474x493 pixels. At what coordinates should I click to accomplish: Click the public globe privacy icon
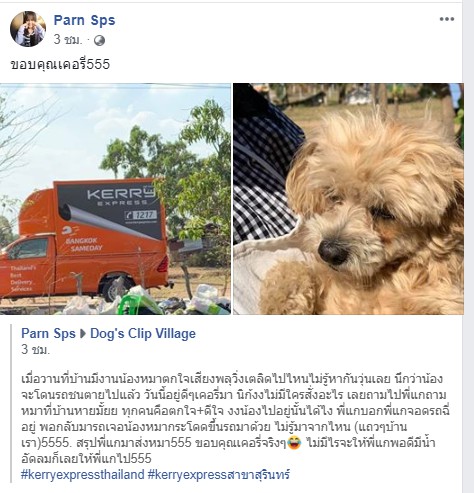[x=99, y=41]
